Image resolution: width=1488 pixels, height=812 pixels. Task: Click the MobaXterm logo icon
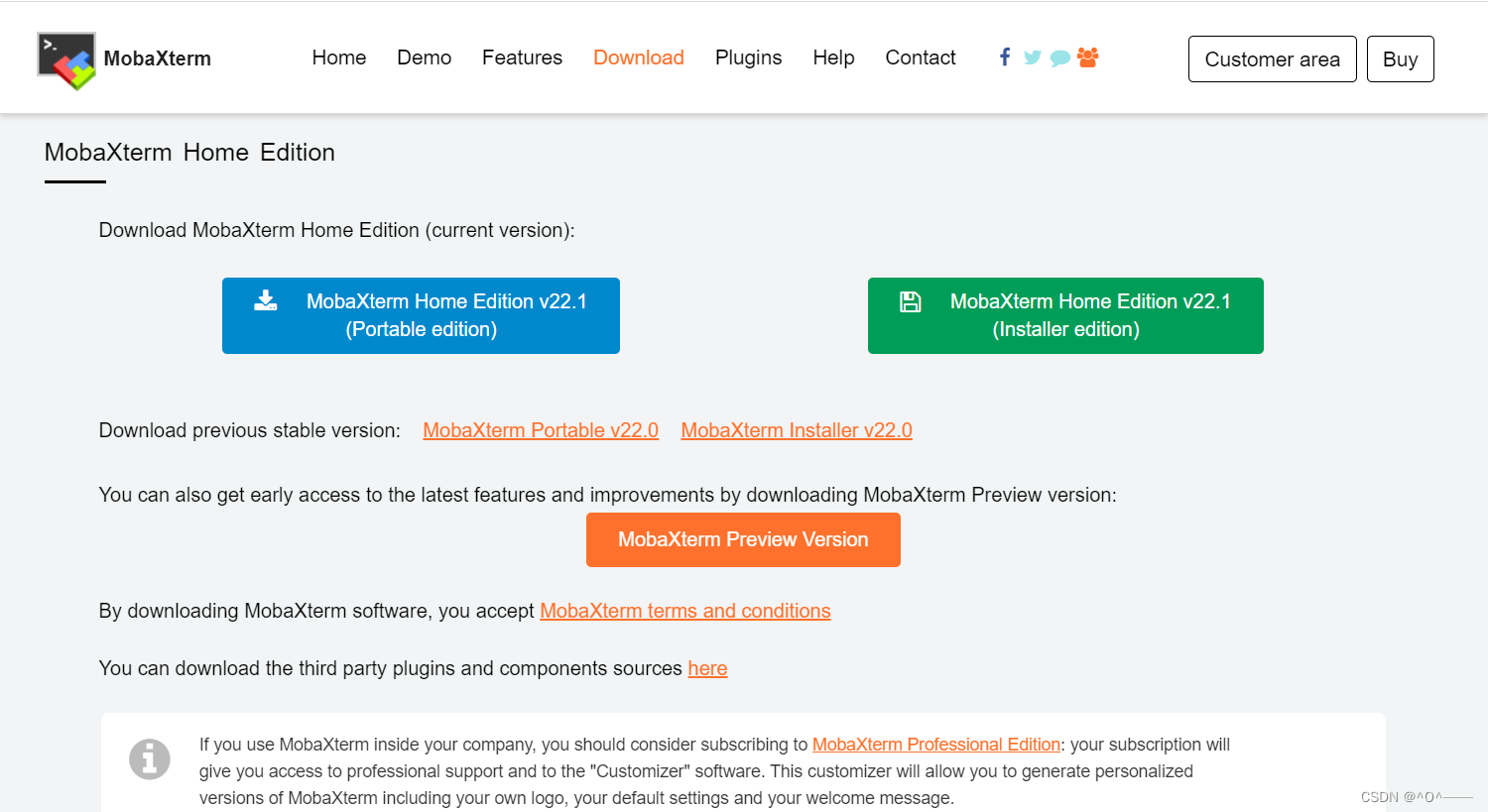[66, 60]
